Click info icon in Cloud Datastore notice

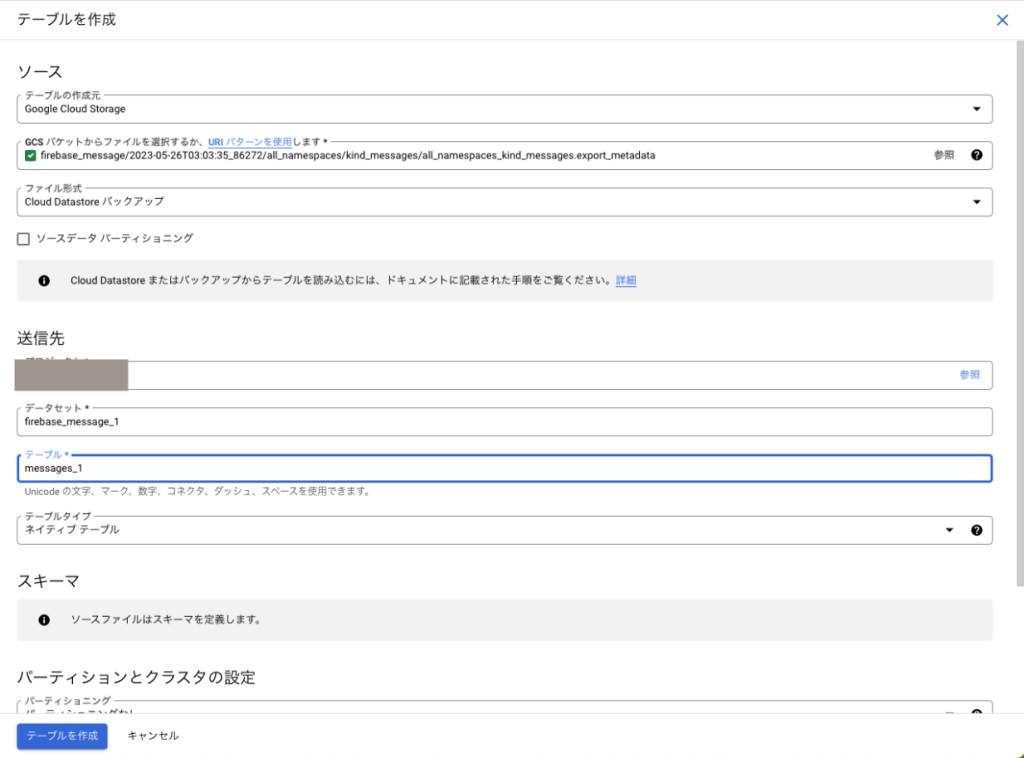click(44, 281)
